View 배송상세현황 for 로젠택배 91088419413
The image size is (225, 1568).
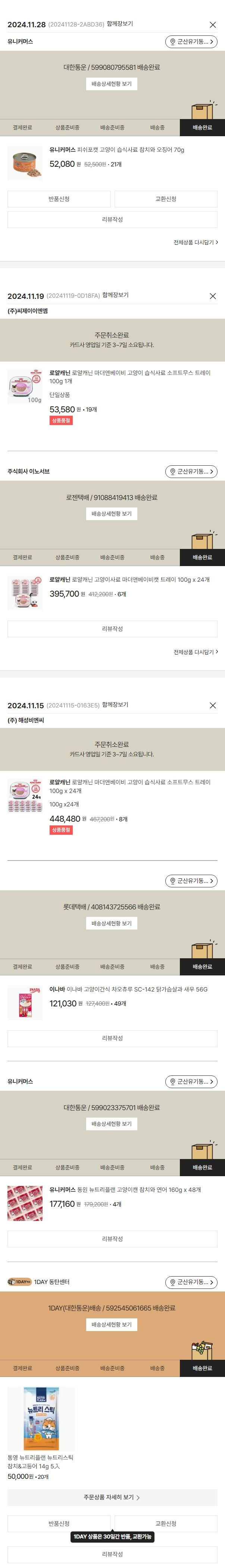point(111,514)
